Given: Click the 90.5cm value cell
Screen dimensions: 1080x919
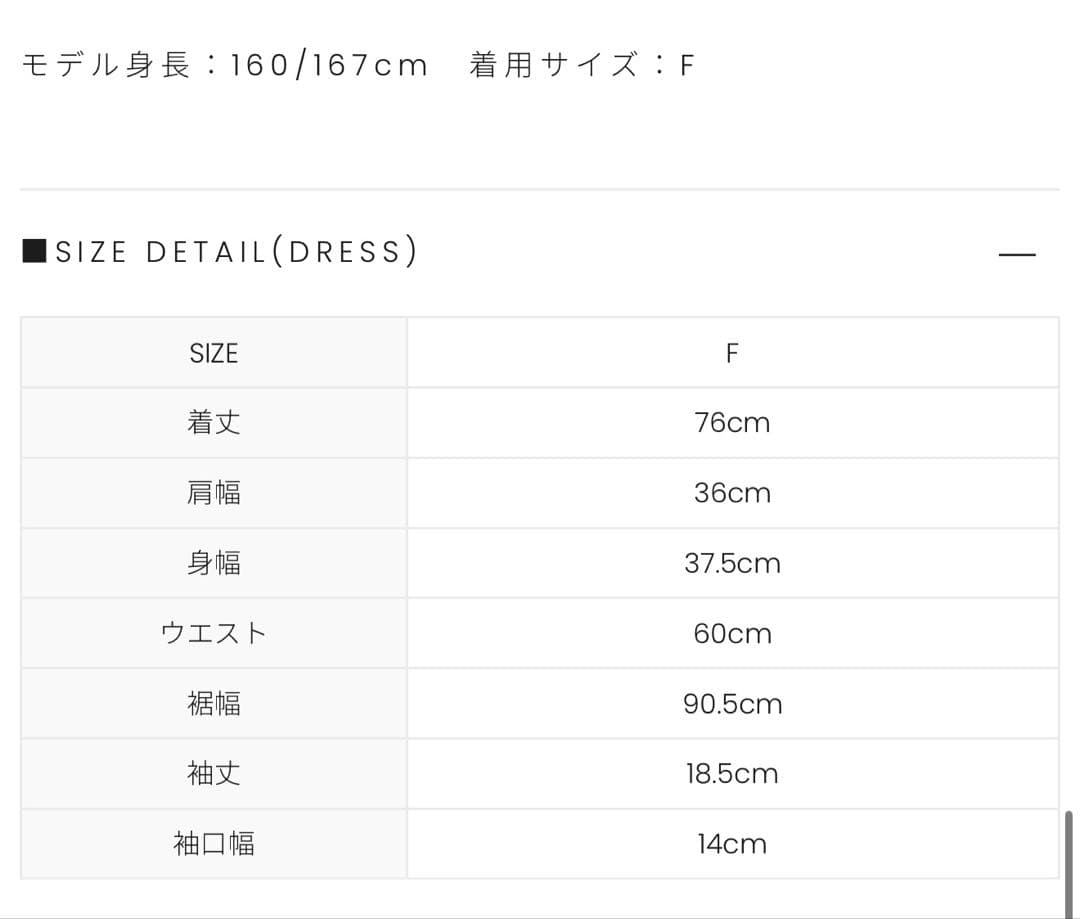Looking at the screenshot, I should coord(732,704).
